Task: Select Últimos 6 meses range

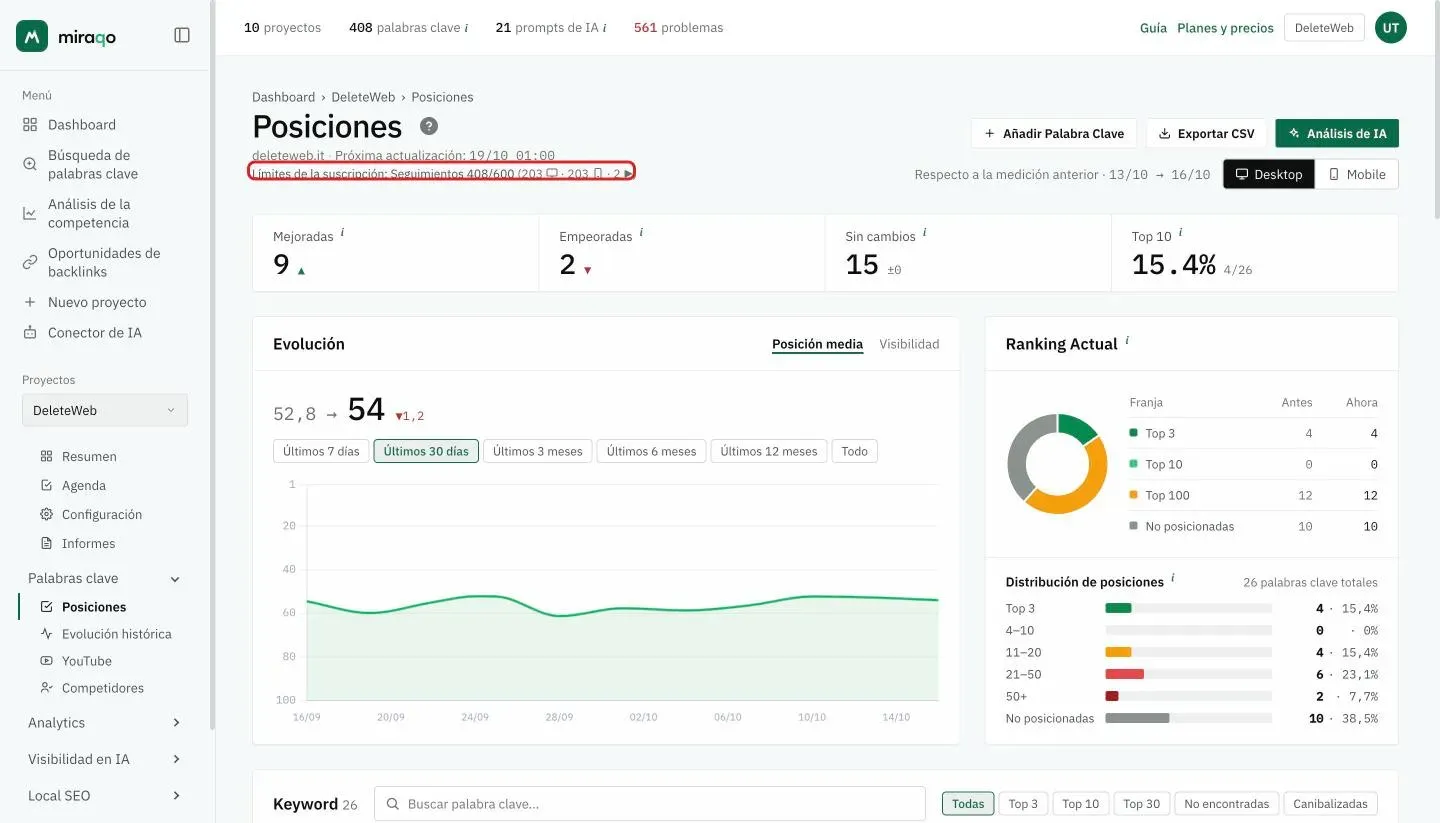Action: coord(652,451)
